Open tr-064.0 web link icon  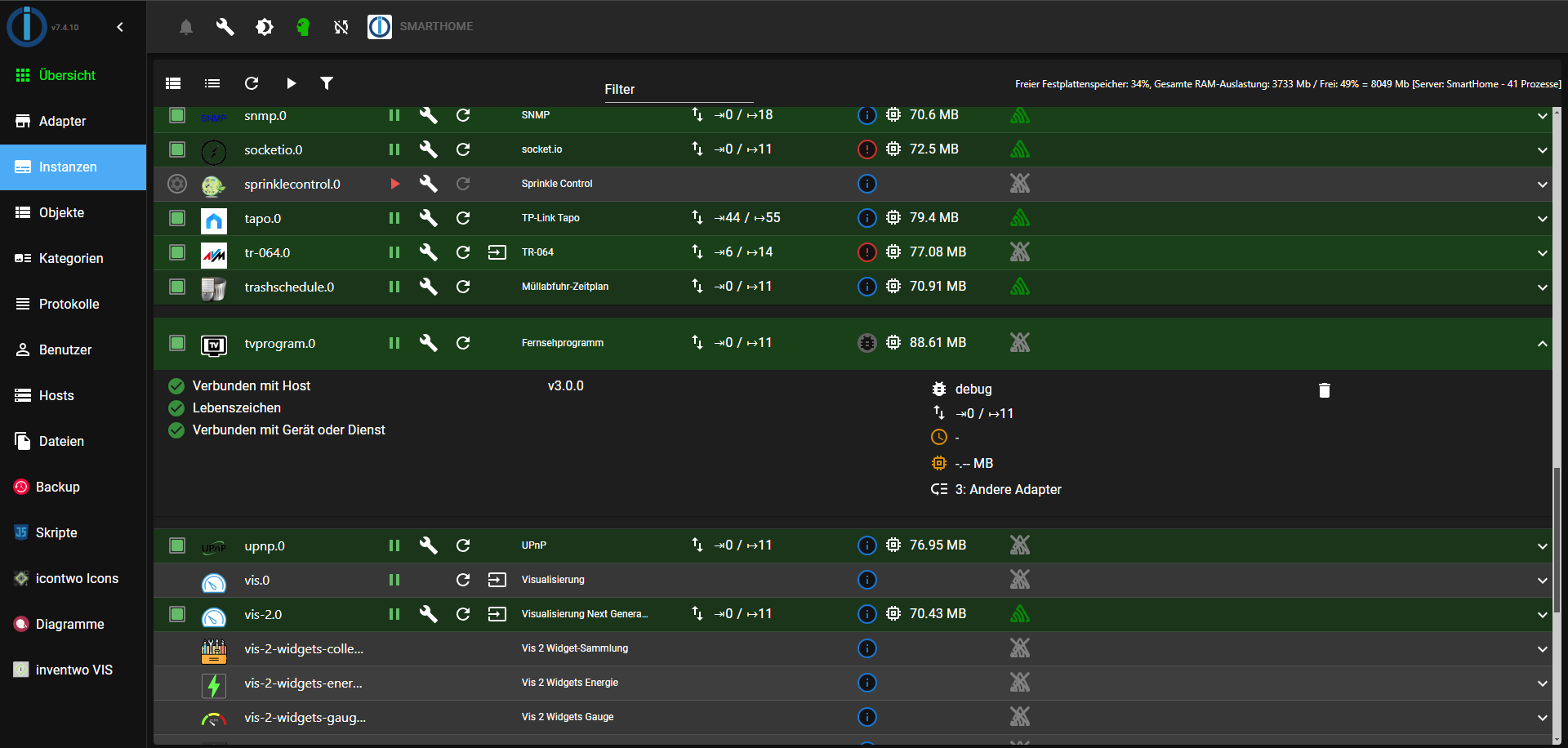(x=497, y=252)
